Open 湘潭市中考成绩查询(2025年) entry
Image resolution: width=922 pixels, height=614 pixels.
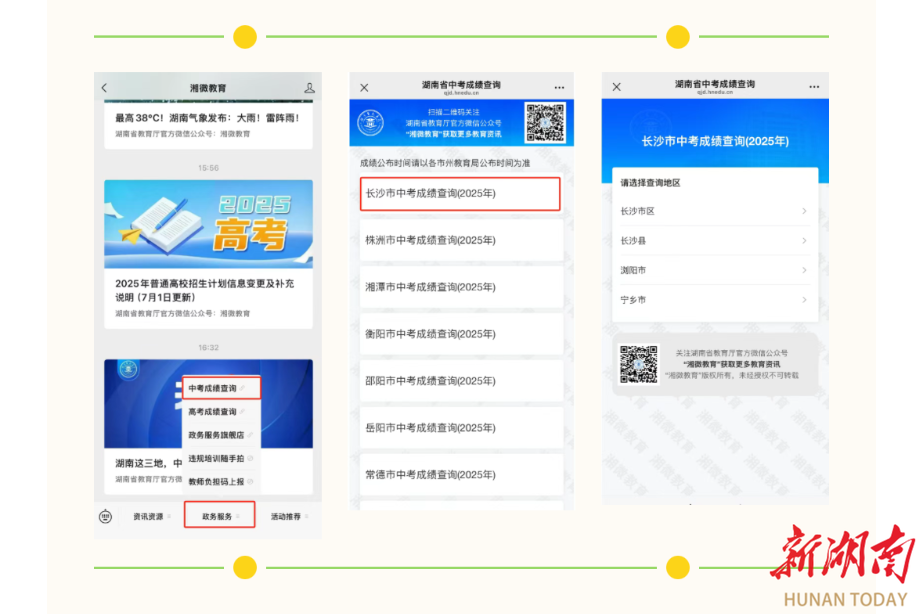click(462, 287)
